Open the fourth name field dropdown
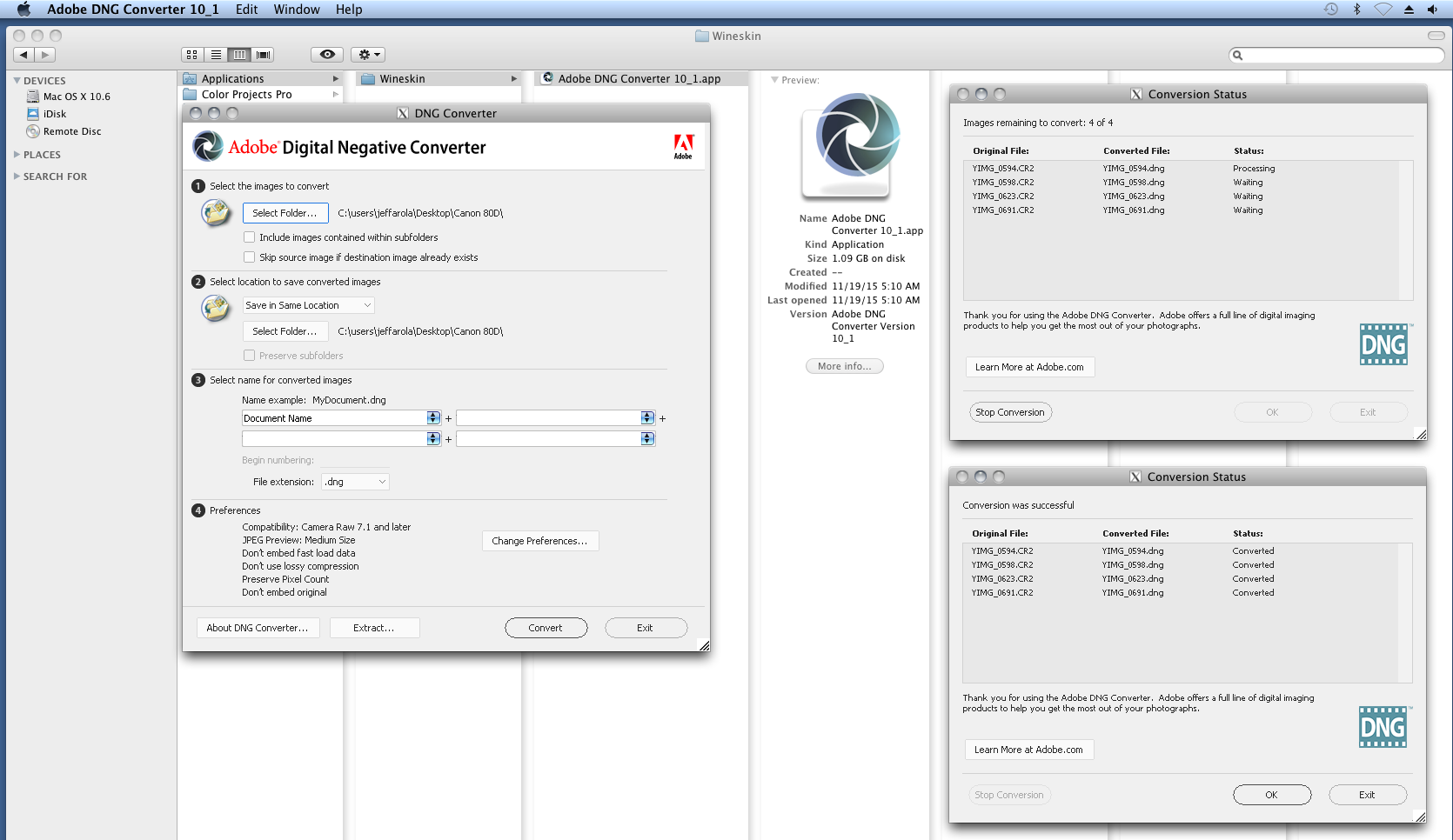 click(x=647, y=439)
